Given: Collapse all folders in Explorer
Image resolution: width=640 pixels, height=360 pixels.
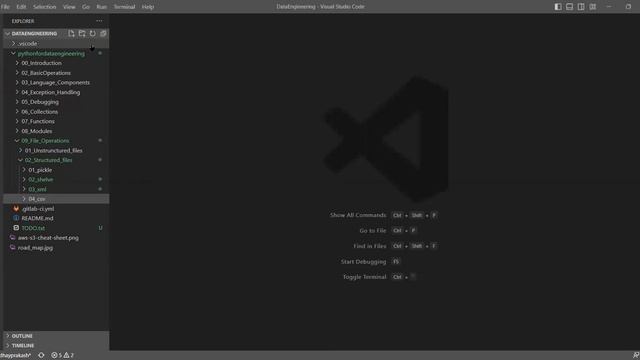Looking at the screenshot, I should coord(103,33).
